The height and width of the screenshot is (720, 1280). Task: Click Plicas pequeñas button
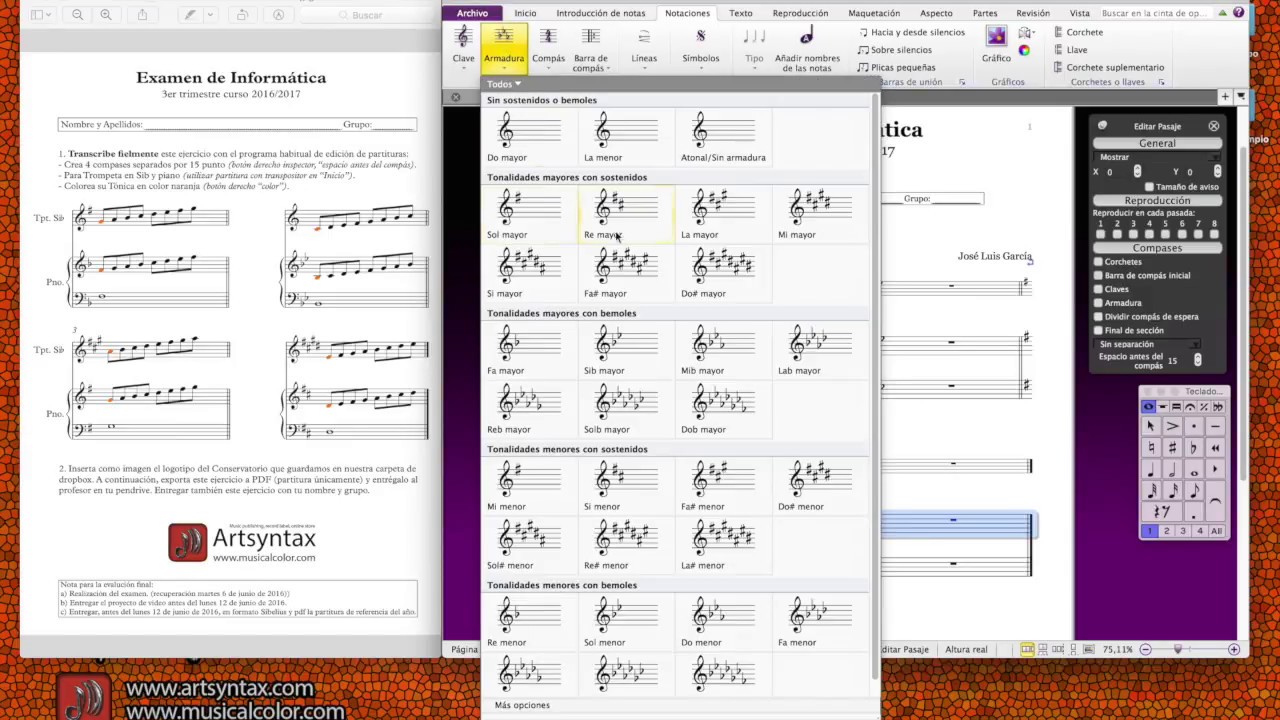(896, 67)
